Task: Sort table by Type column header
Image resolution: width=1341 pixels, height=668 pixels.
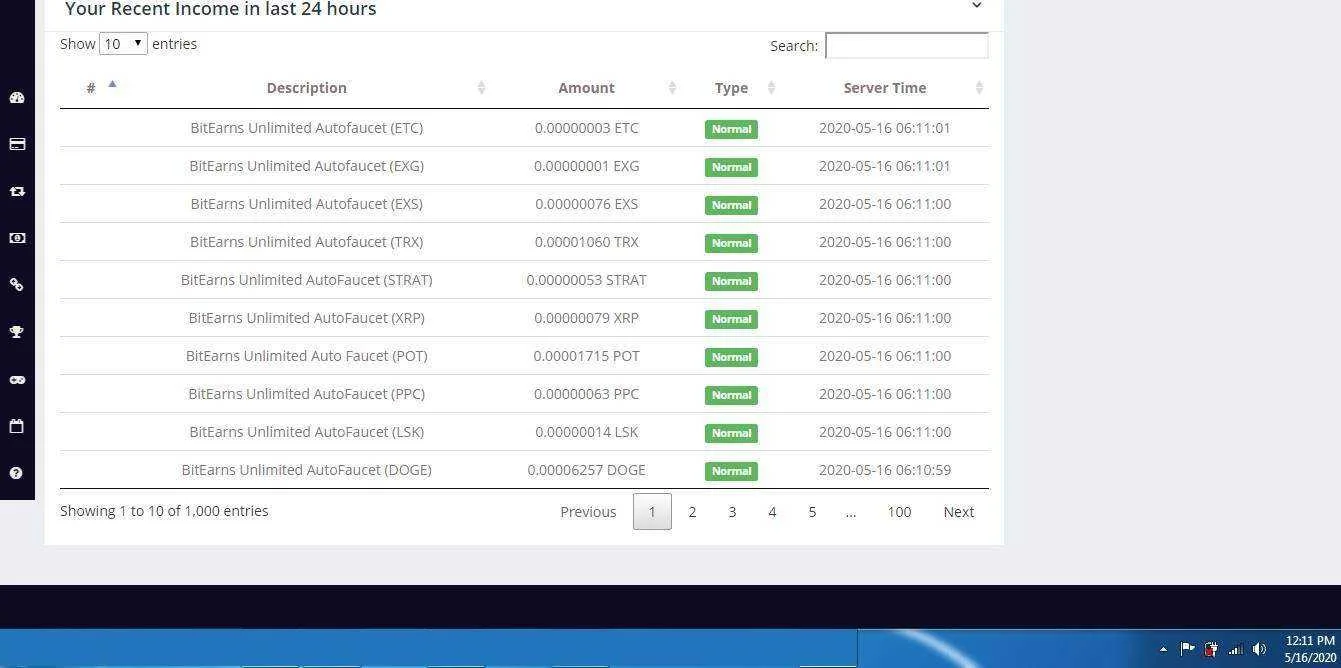Action: pyautogui.click(x=731, y=88)
